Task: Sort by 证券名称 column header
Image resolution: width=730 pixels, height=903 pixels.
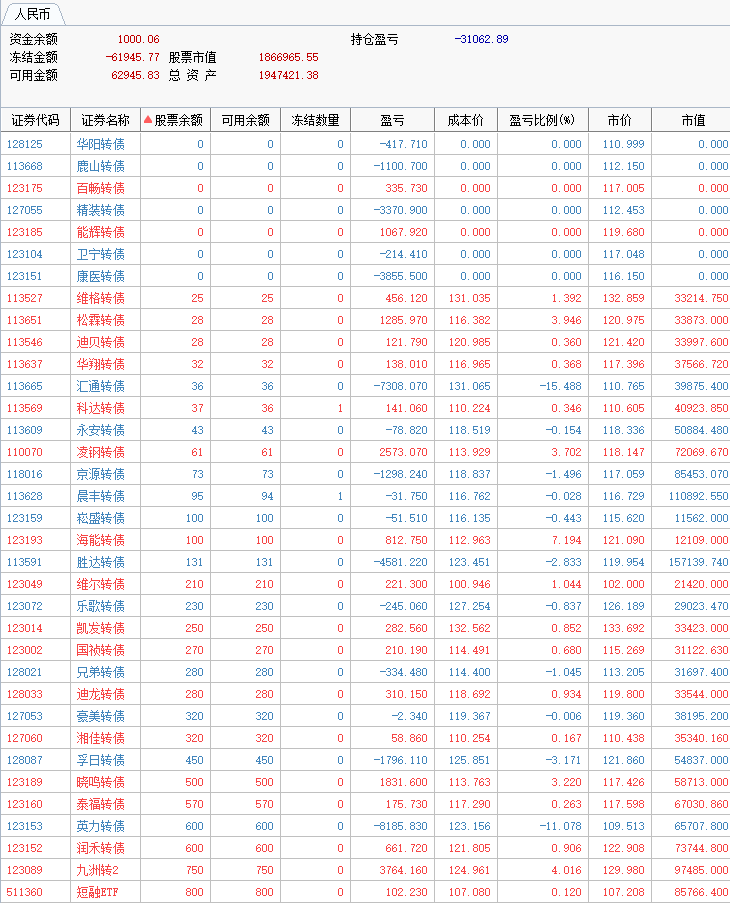Action: tap(105, 120)
